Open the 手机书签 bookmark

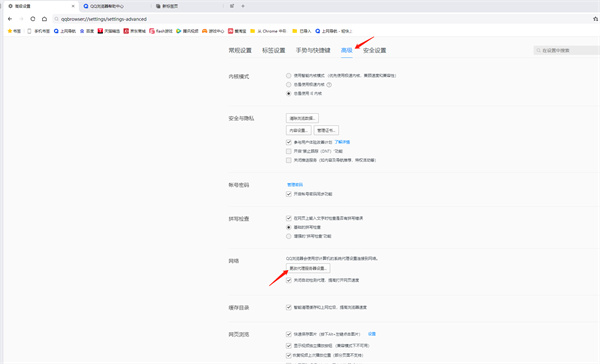coord(38,31)
